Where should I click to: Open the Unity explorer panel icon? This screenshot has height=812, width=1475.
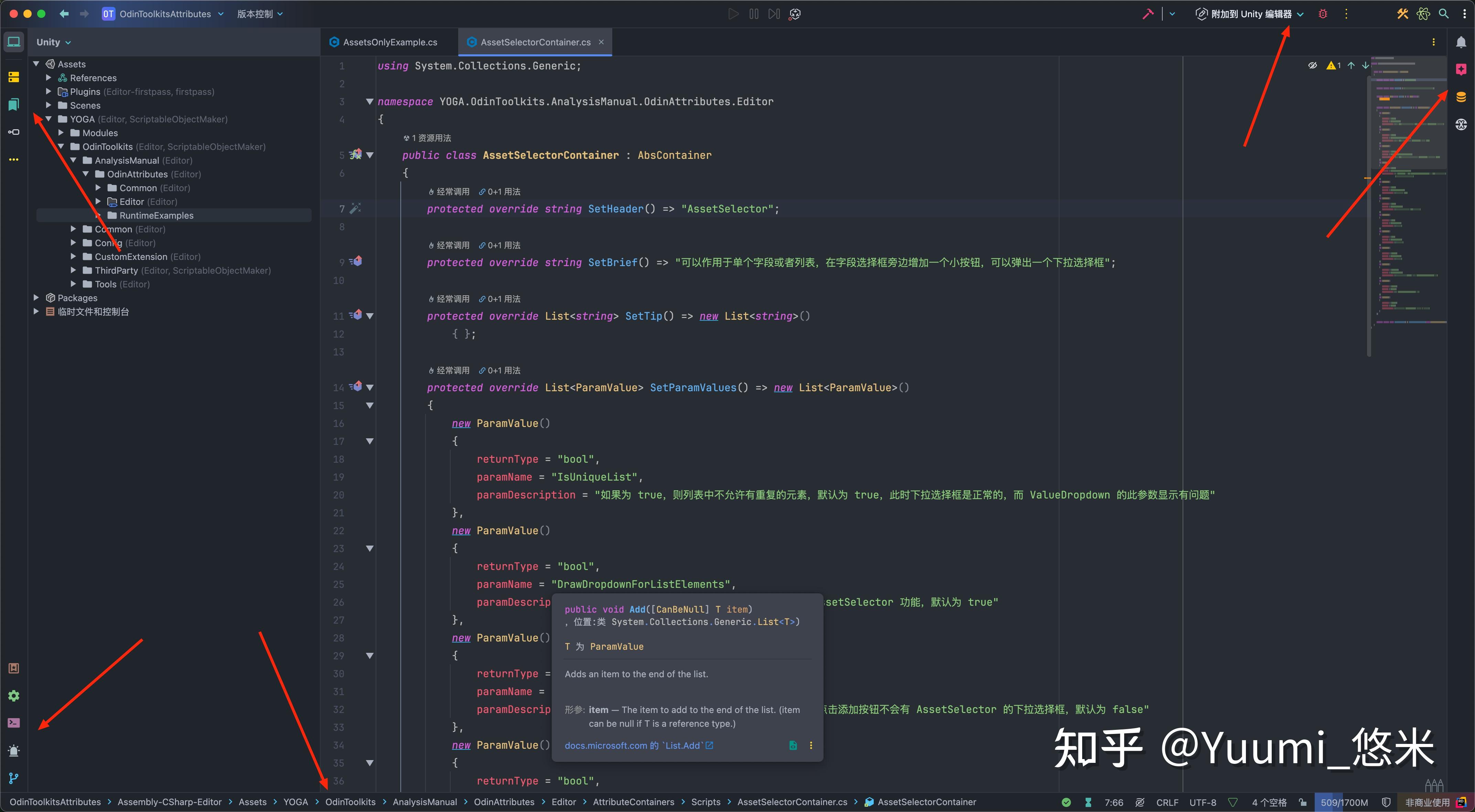click(14, 41)
